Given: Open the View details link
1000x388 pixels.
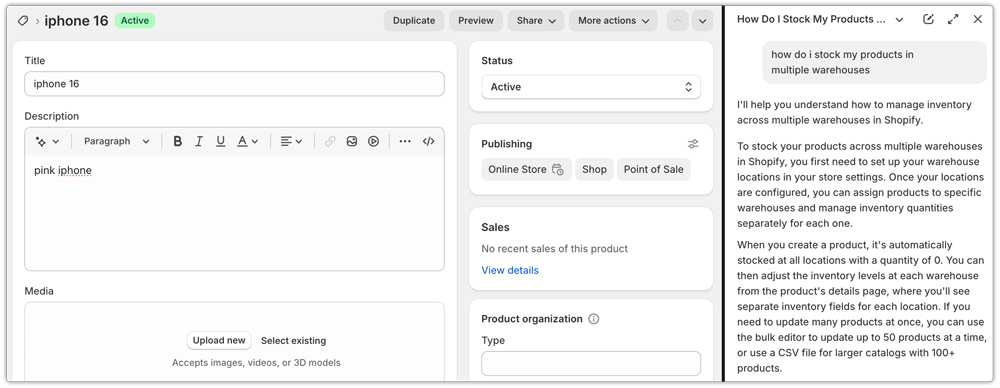Looking at the screenshot, I should click(x=510, y=270).
